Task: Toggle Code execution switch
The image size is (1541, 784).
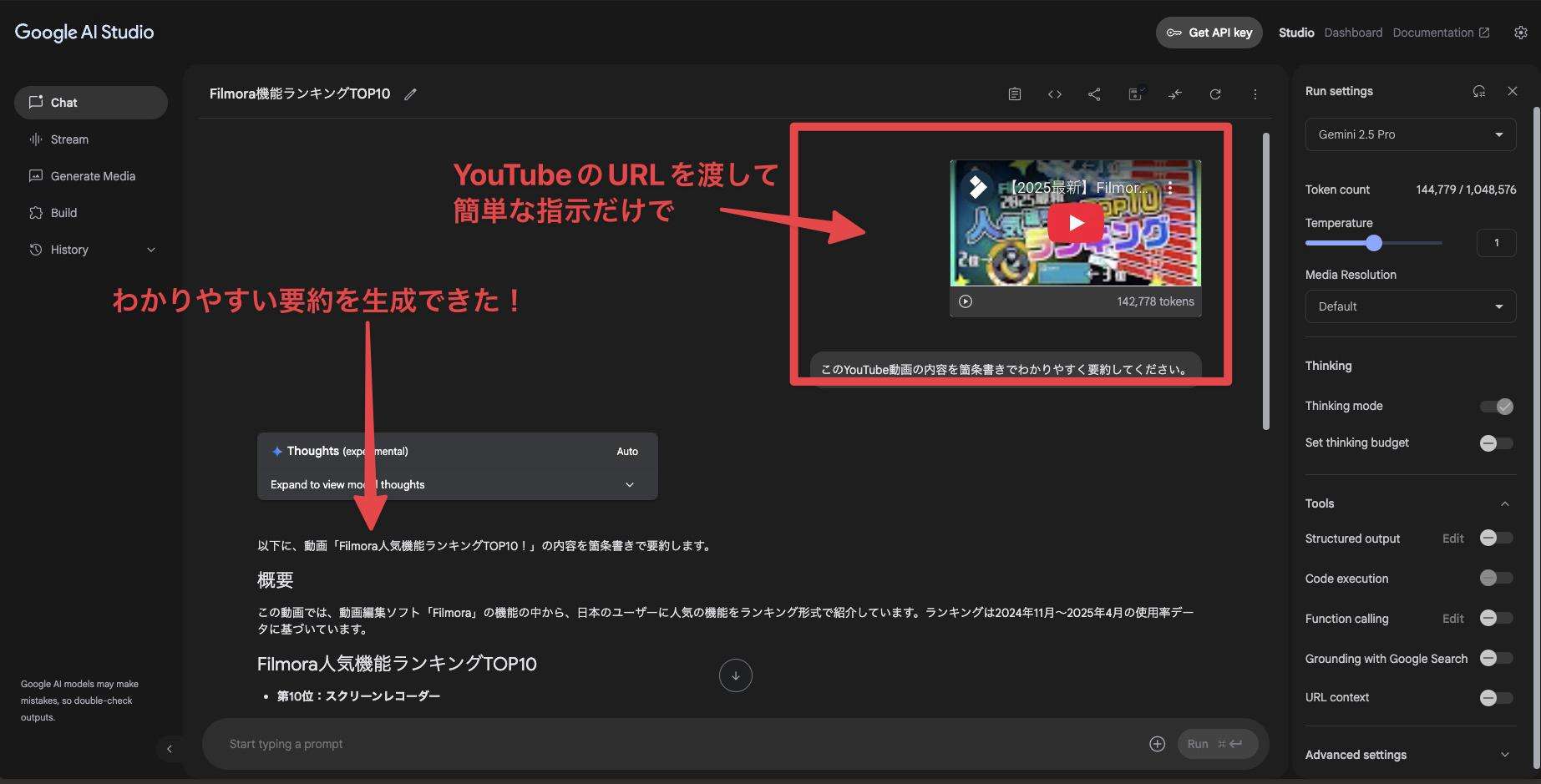Action: point(1497,578)
